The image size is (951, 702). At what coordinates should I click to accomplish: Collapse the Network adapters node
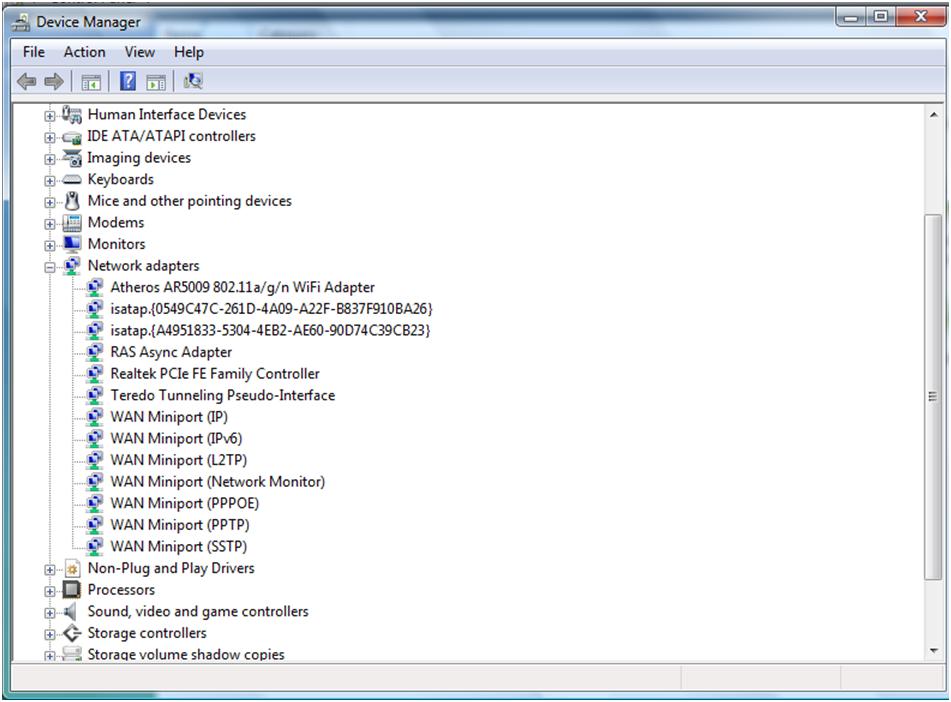50,267
